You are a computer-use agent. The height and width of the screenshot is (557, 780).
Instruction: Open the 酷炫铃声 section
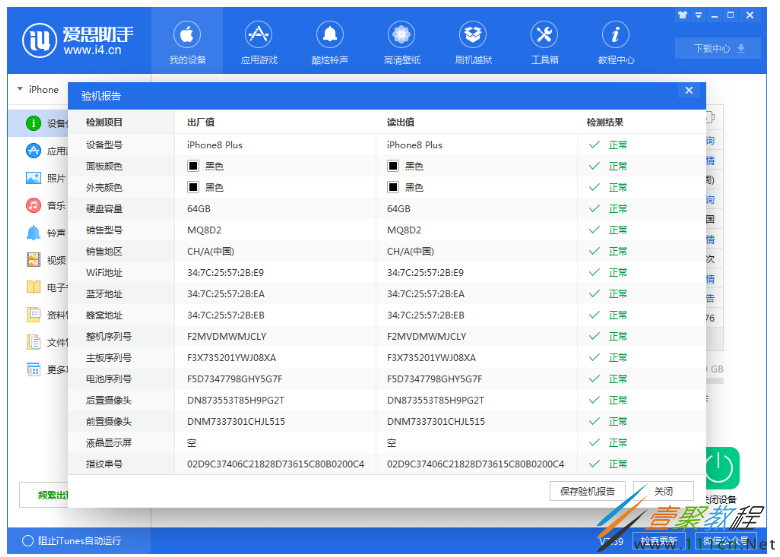330,43
